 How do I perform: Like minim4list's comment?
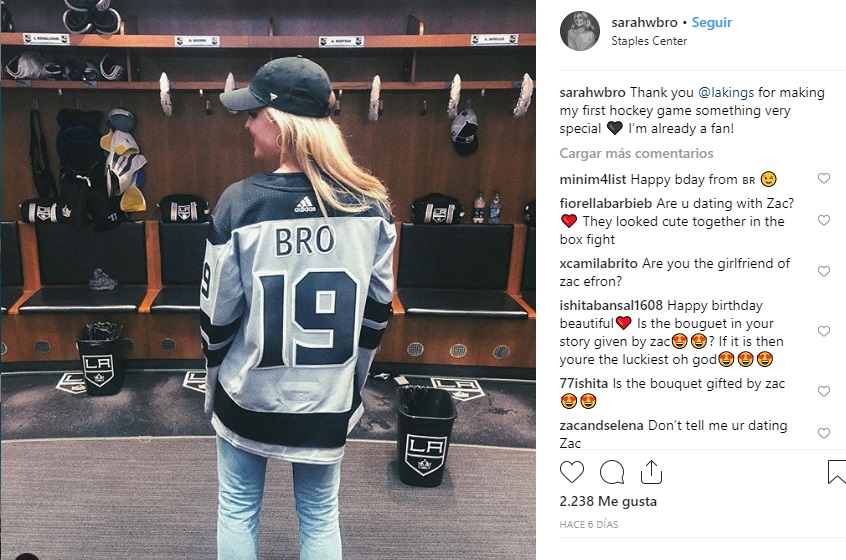tap(823, 178)
